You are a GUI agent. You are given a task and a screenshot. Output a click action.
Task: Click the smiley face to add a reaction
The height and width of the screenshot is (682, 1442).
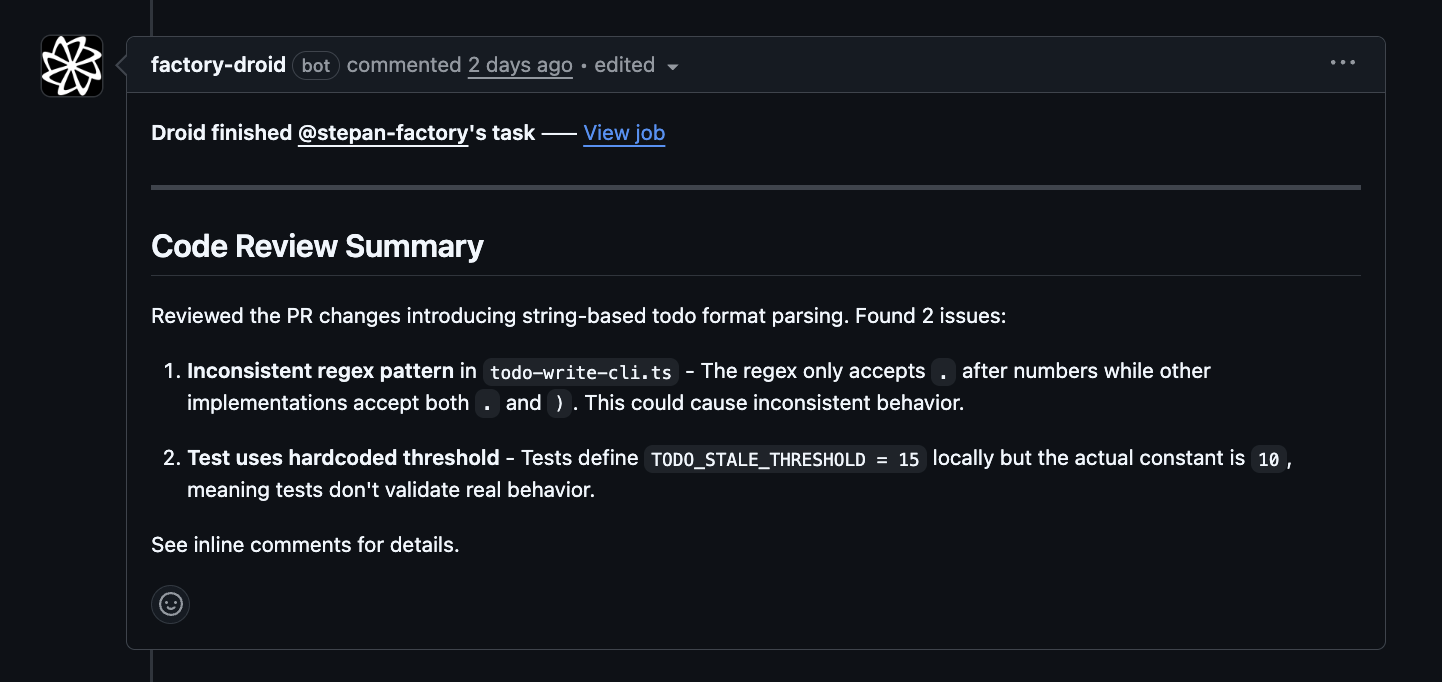point(170,604)
